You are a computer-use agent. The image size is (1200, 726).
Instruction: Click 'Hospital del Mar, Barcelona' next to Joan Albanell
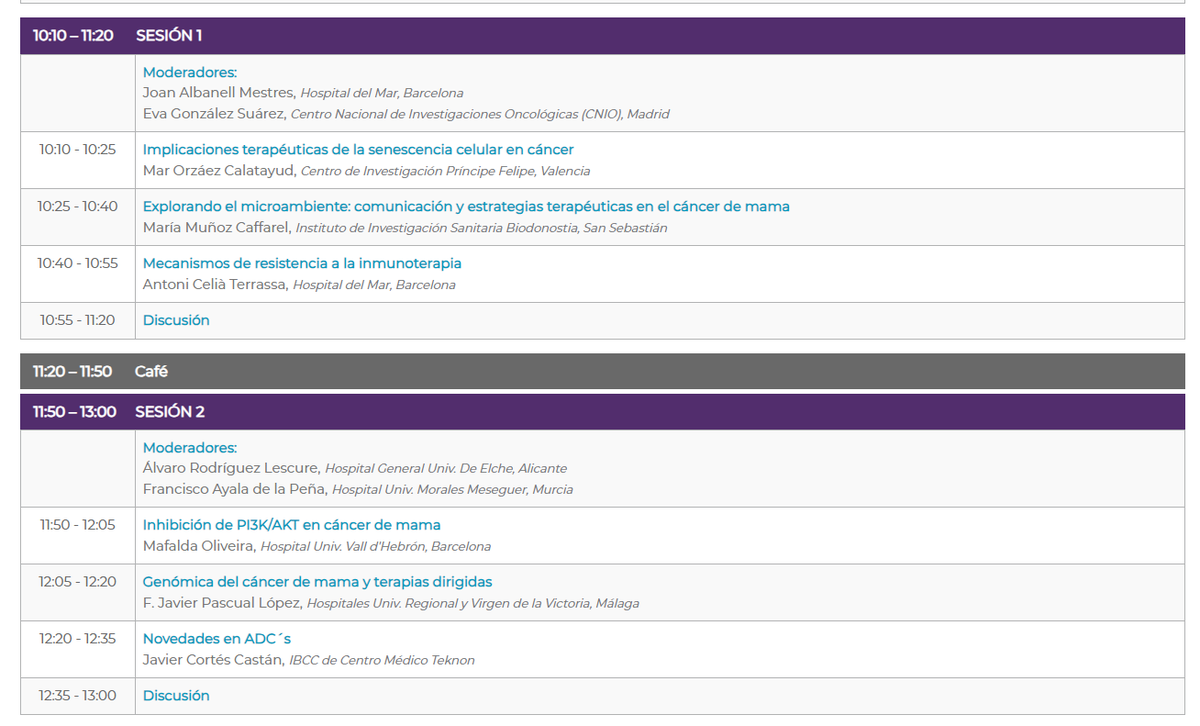(382, 93)
